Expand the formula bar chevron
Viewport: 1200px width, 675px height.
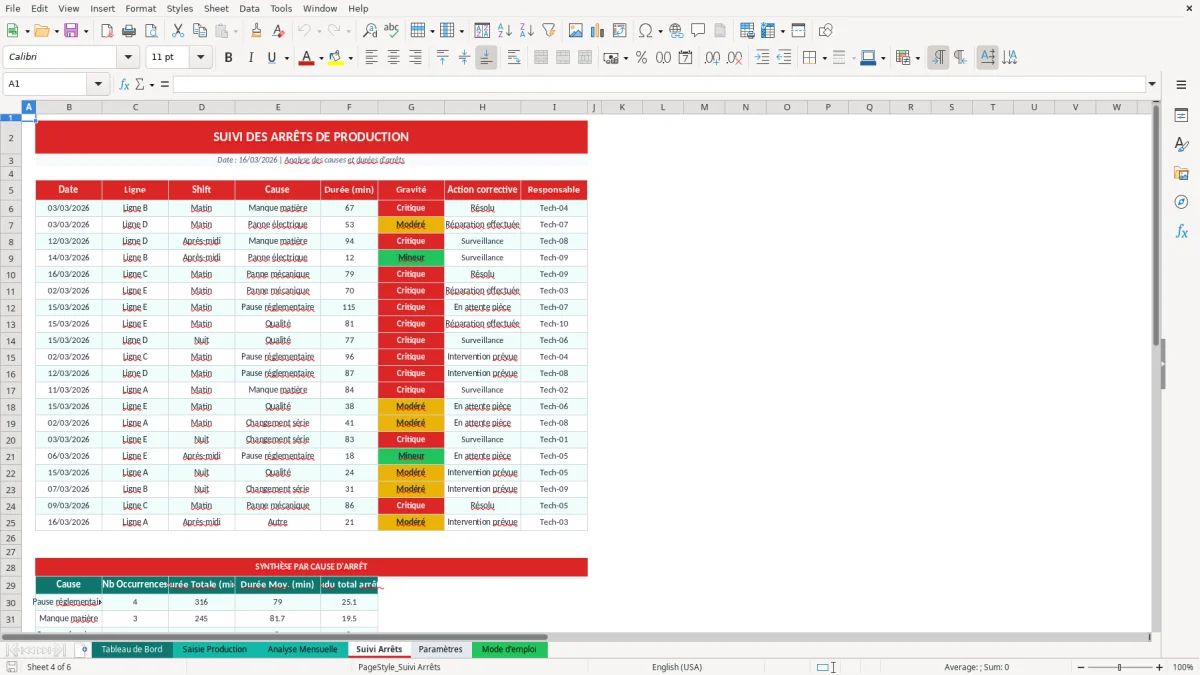[1152, 84]
